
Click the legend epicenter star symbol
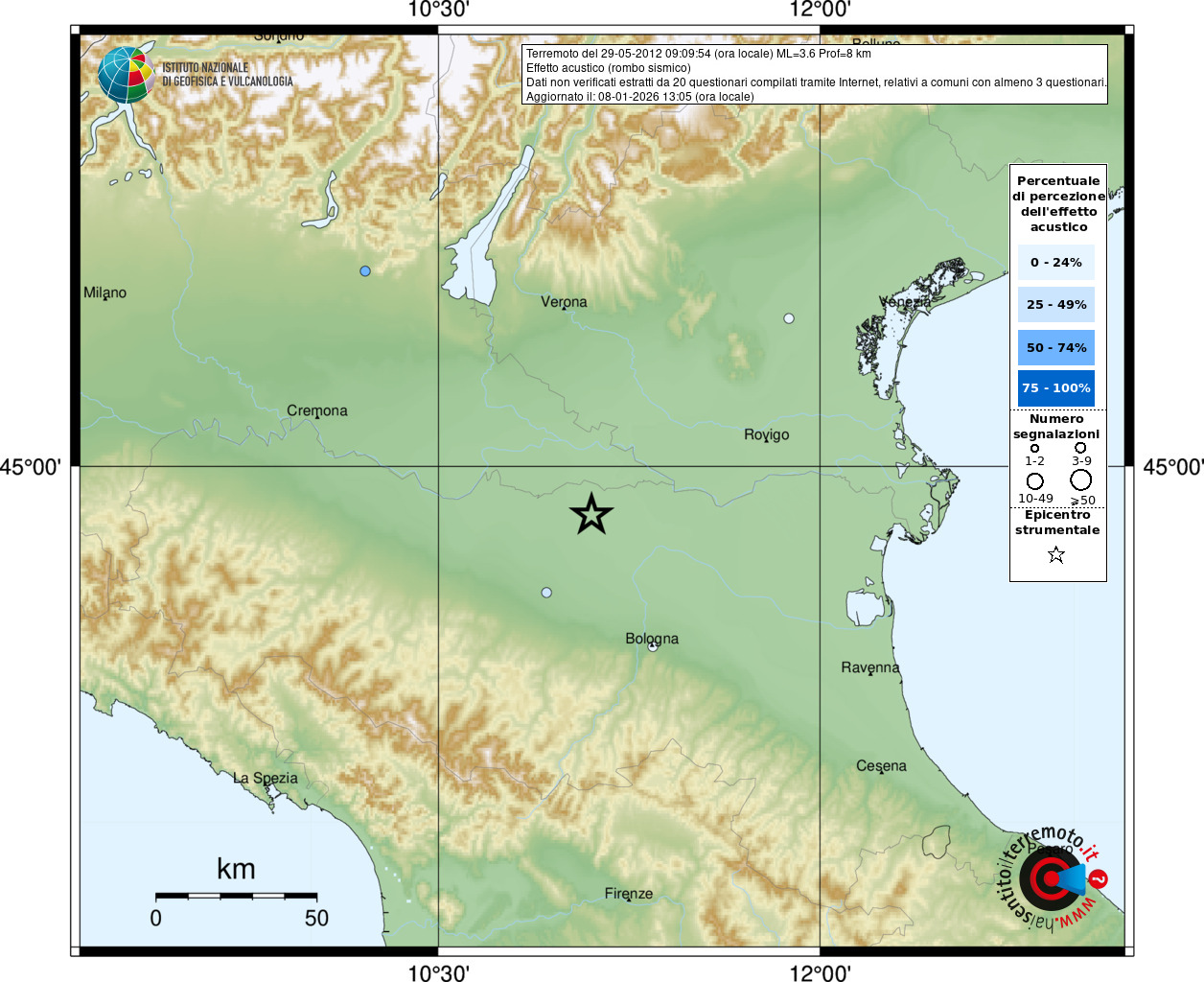(x=1056, y=554)
